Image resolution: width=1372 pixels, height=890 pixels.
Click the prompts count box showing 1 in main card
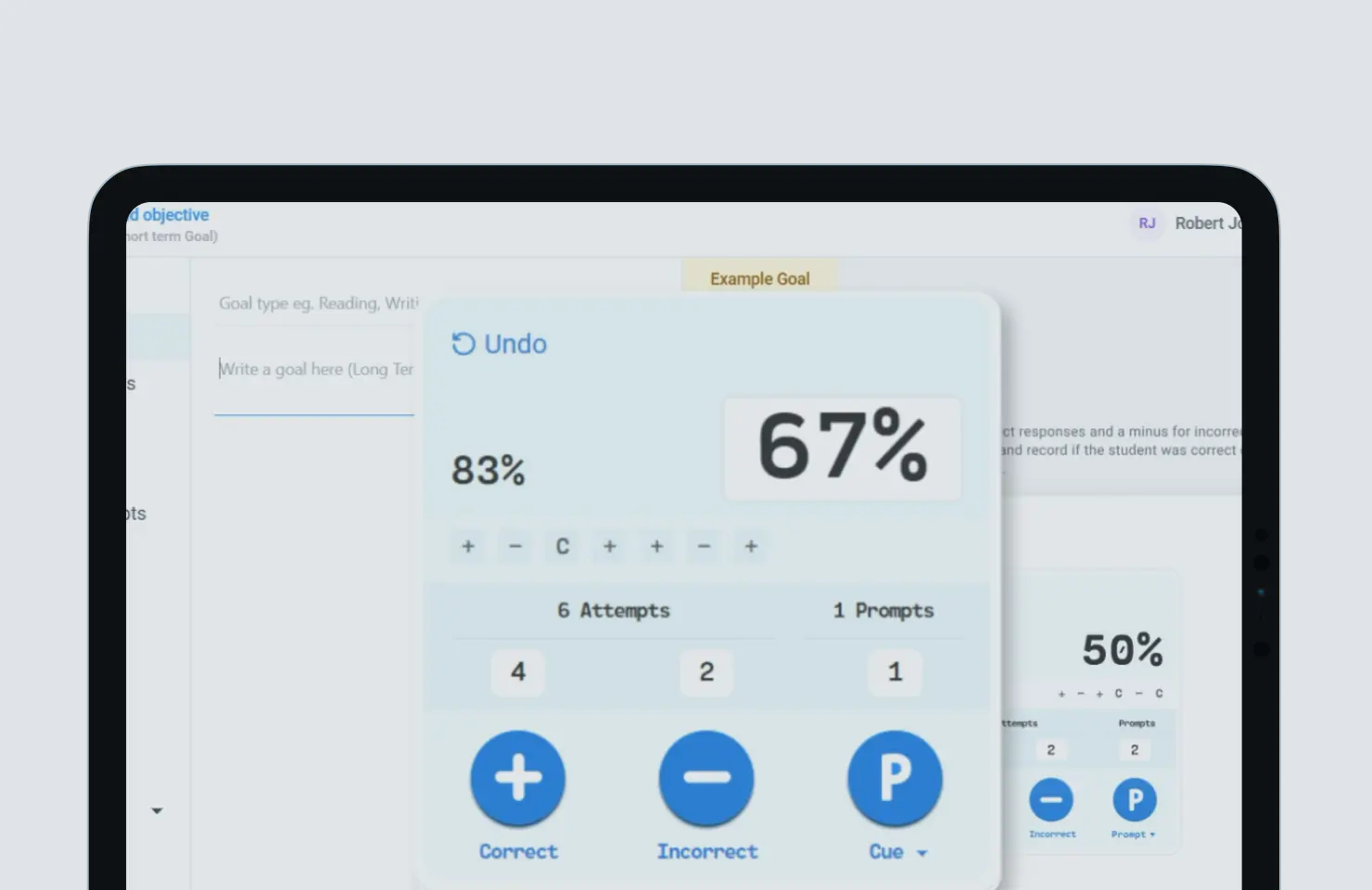895,672
